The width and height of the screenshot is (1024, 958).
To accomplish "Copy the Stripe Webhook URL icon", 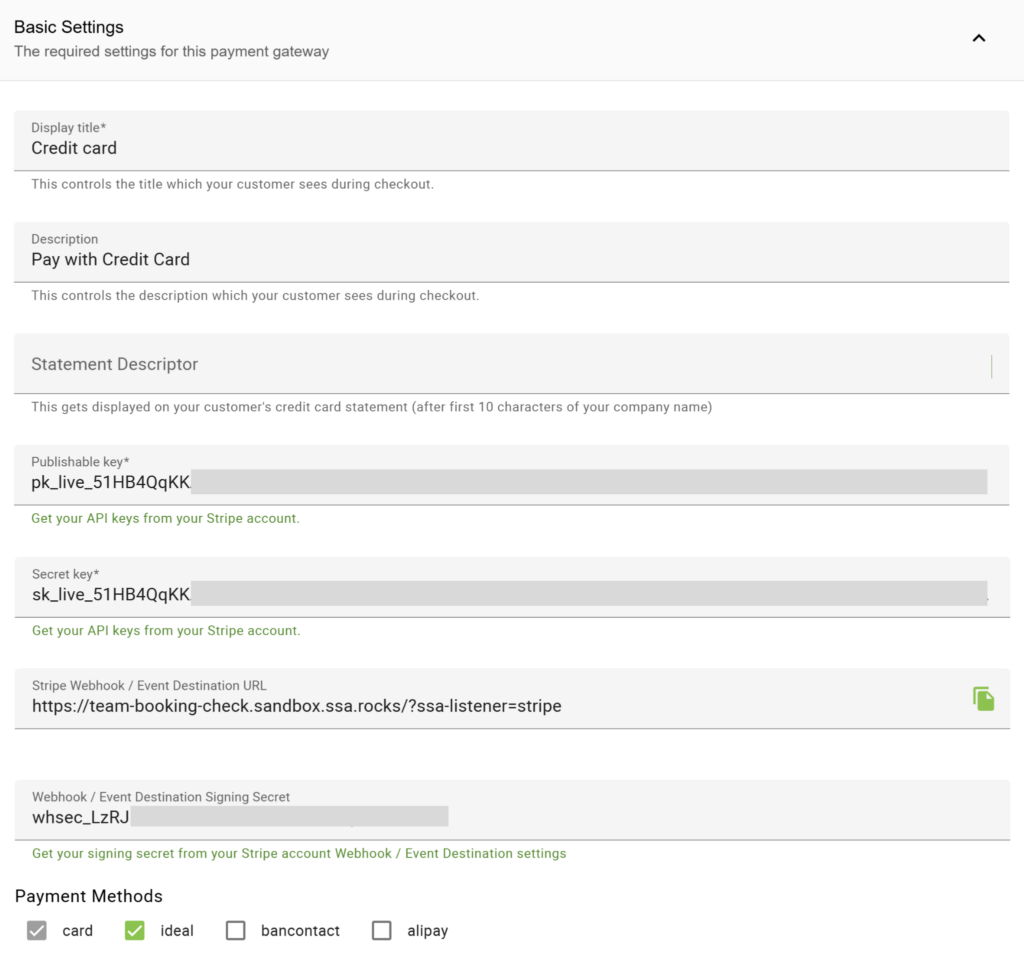I will (983, 698).
